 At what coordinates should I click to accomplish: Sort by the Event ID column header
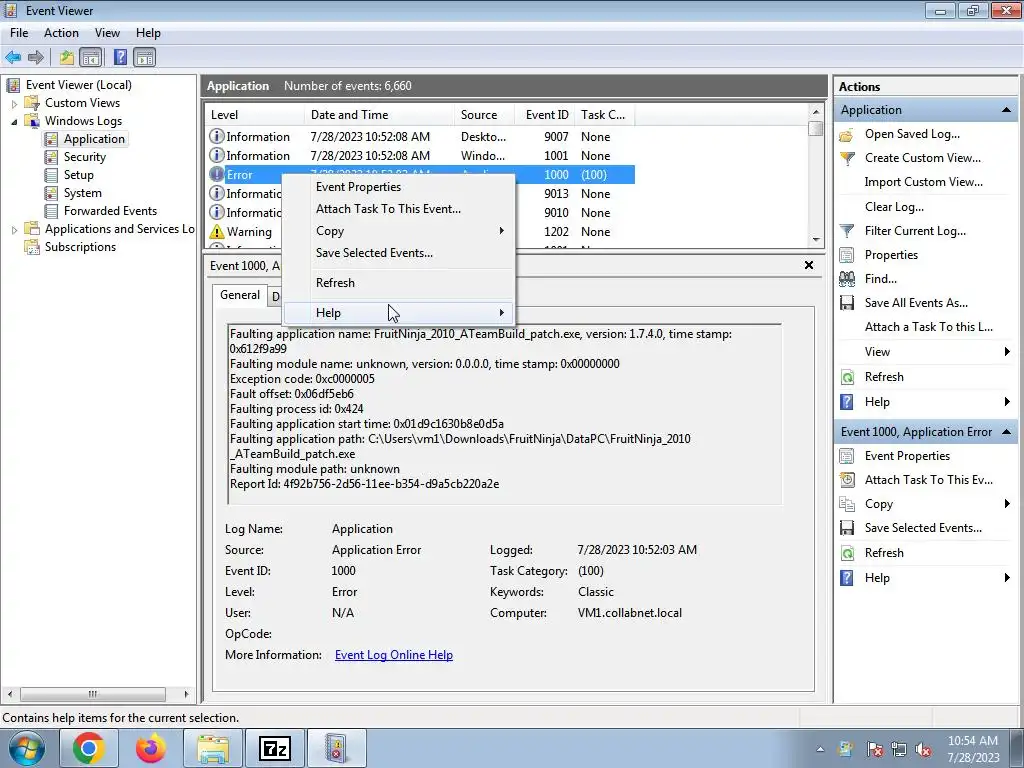[x=545, y=115]
